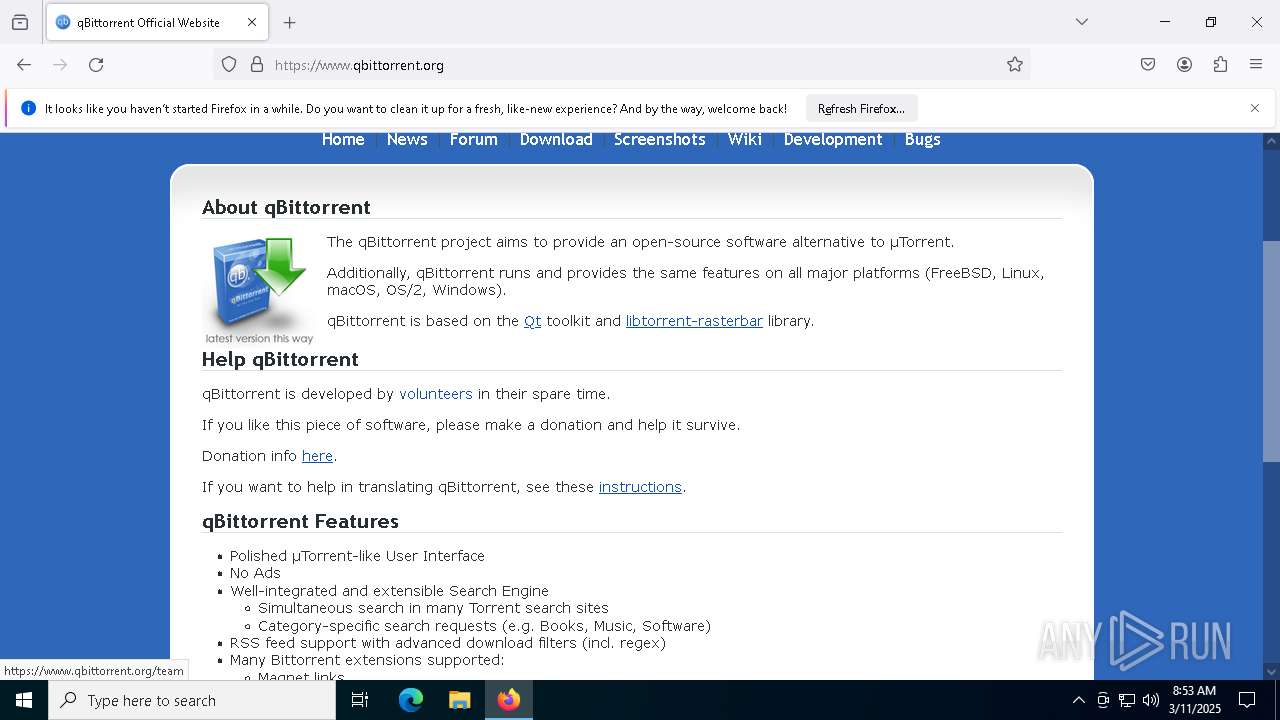
Task: Close the qBittorrent Official Website tab
Action: 252,22
